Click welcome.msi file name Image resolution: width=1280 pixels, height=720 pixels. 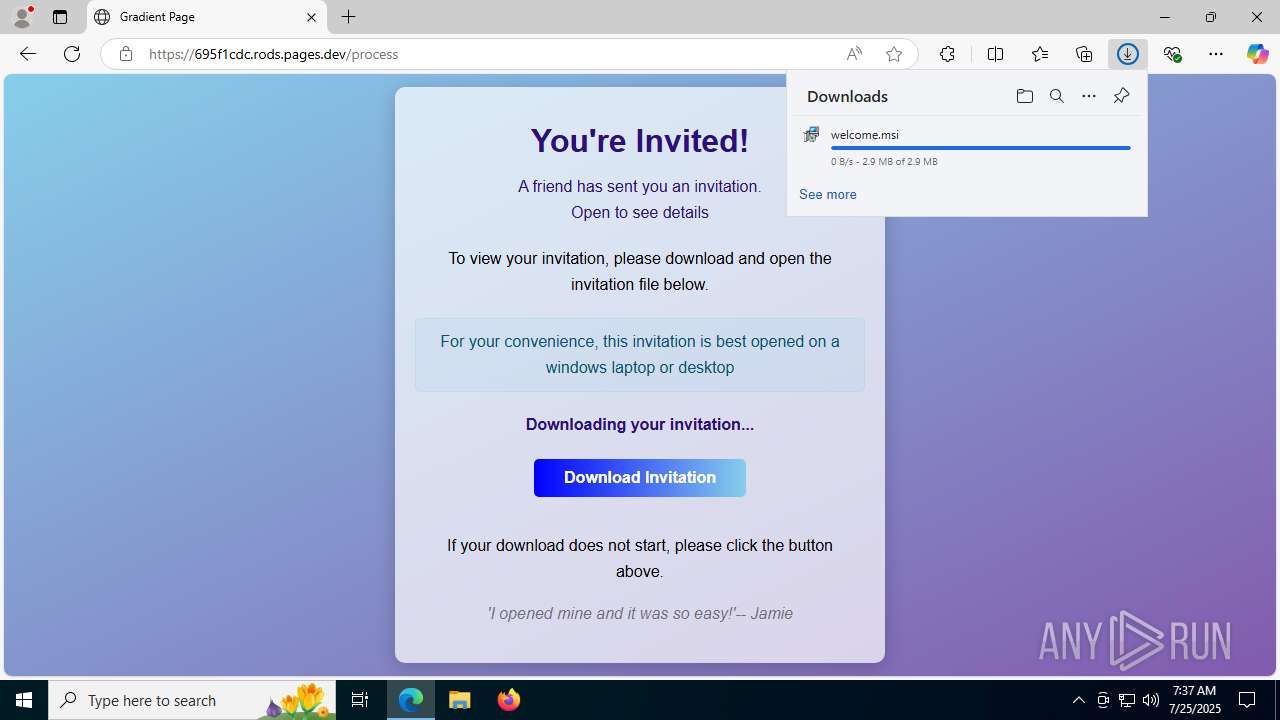(865, 134)
